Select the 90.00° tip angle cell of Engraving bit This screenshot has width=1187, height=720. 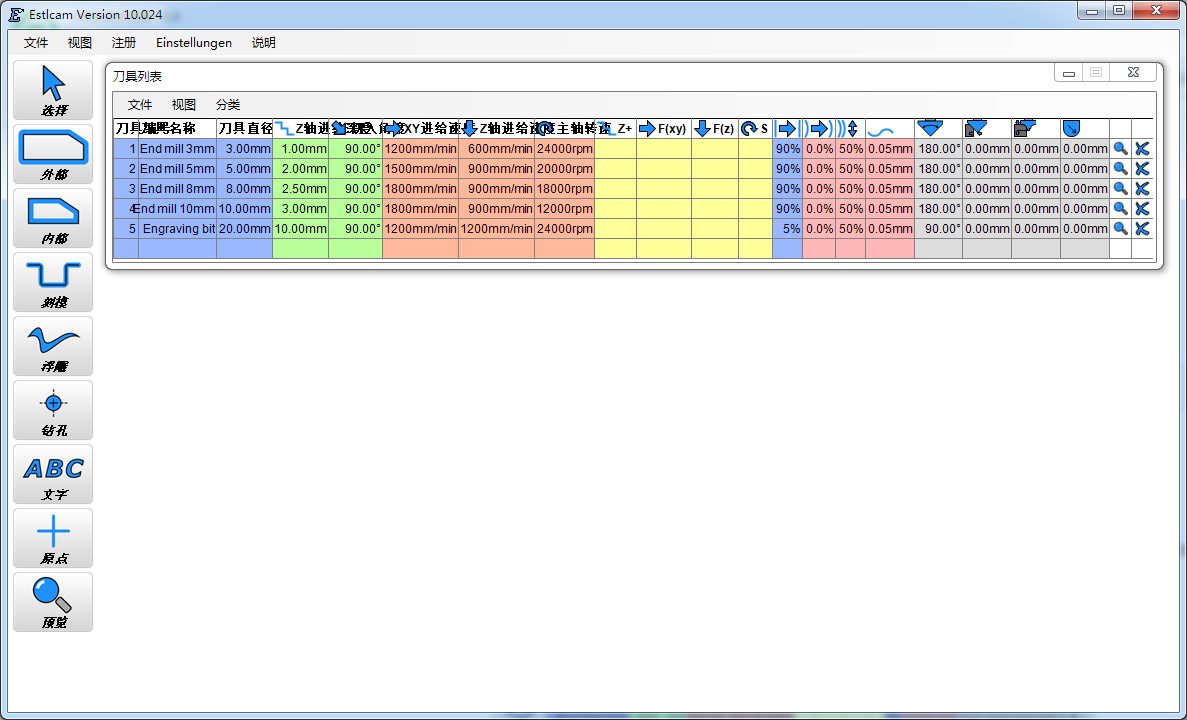pos(938,229)
